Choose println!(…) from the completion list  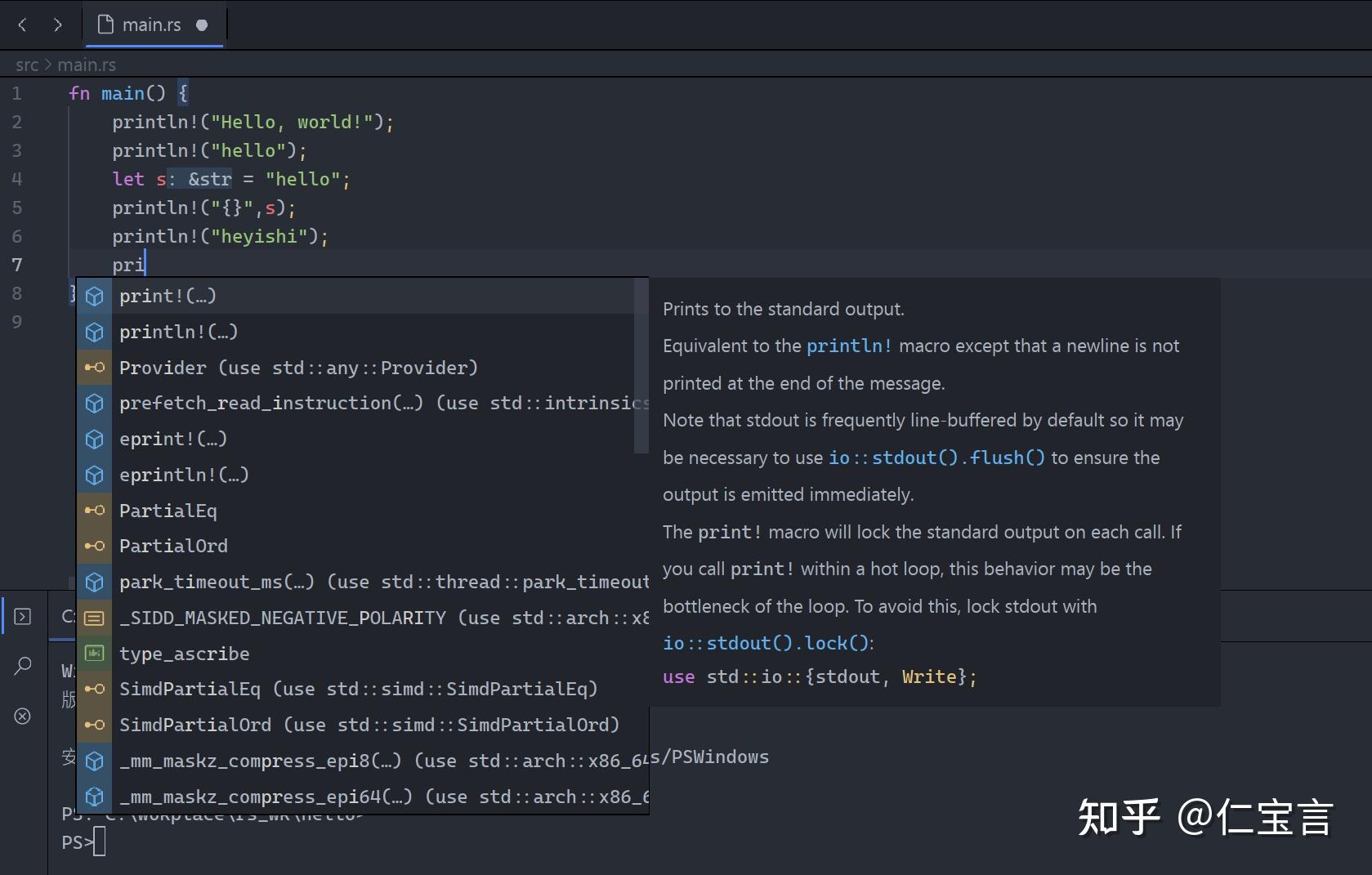click(x=178, y=332)
